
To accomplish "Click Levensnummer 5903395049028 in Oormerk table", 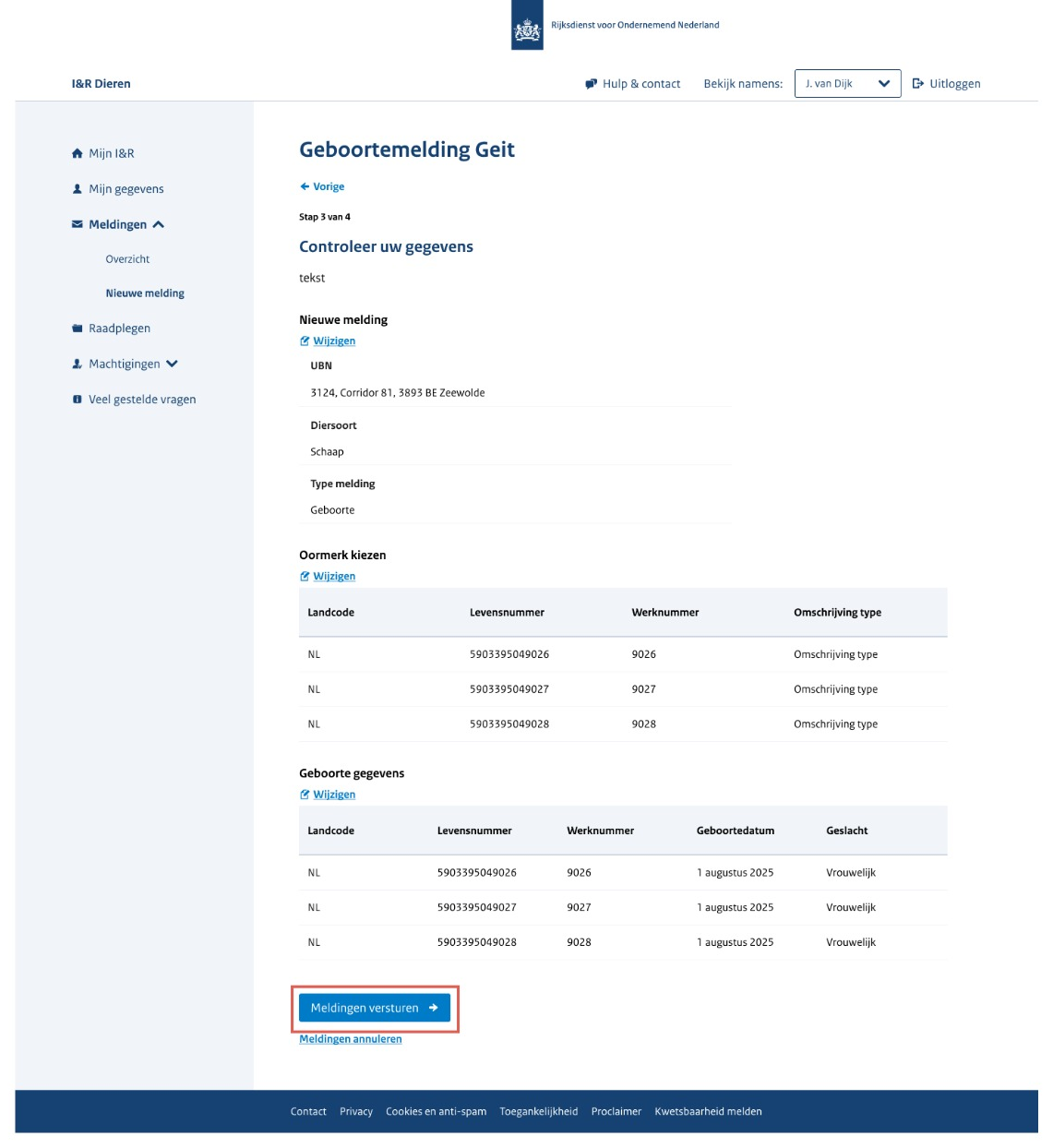I will [x=509, y=724].
